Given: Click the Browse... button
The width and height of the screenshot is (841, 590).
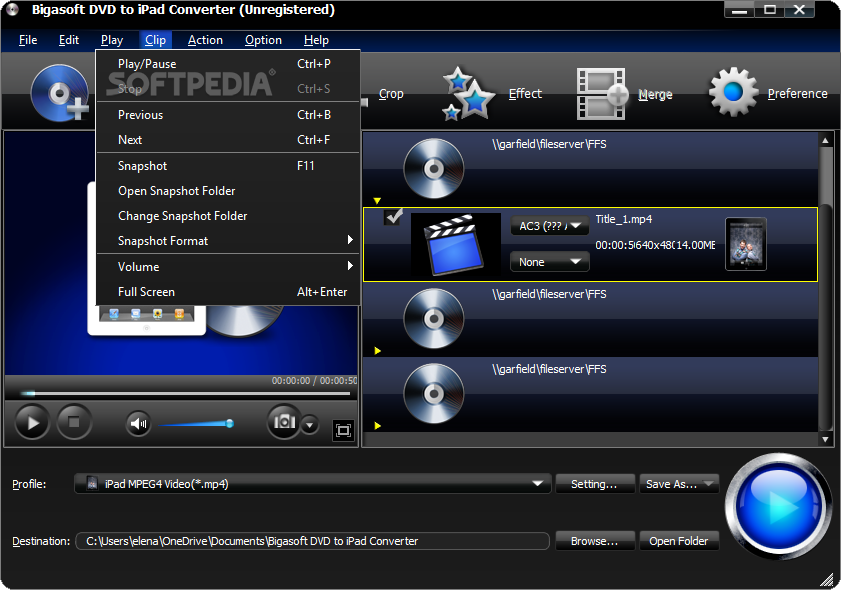Looking at the screenshot, I should tap(595, 541).
